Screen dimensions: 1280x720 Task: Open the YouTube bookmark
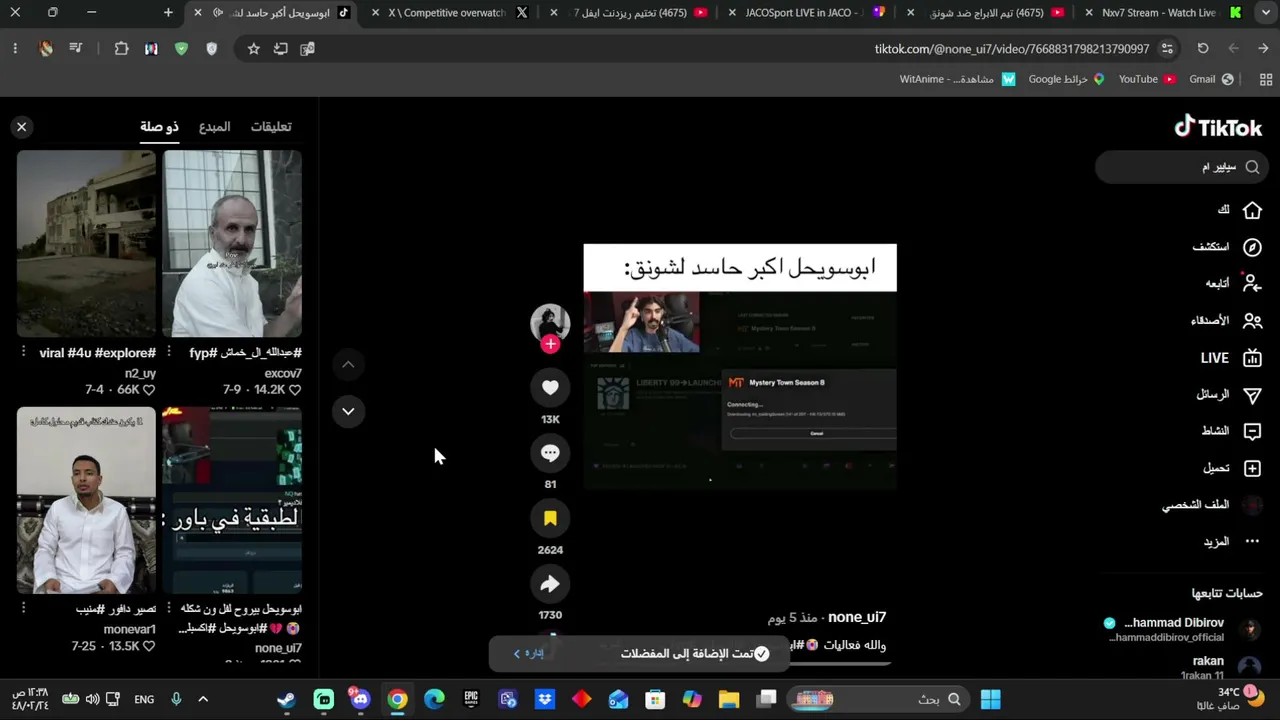[1147, 79]
